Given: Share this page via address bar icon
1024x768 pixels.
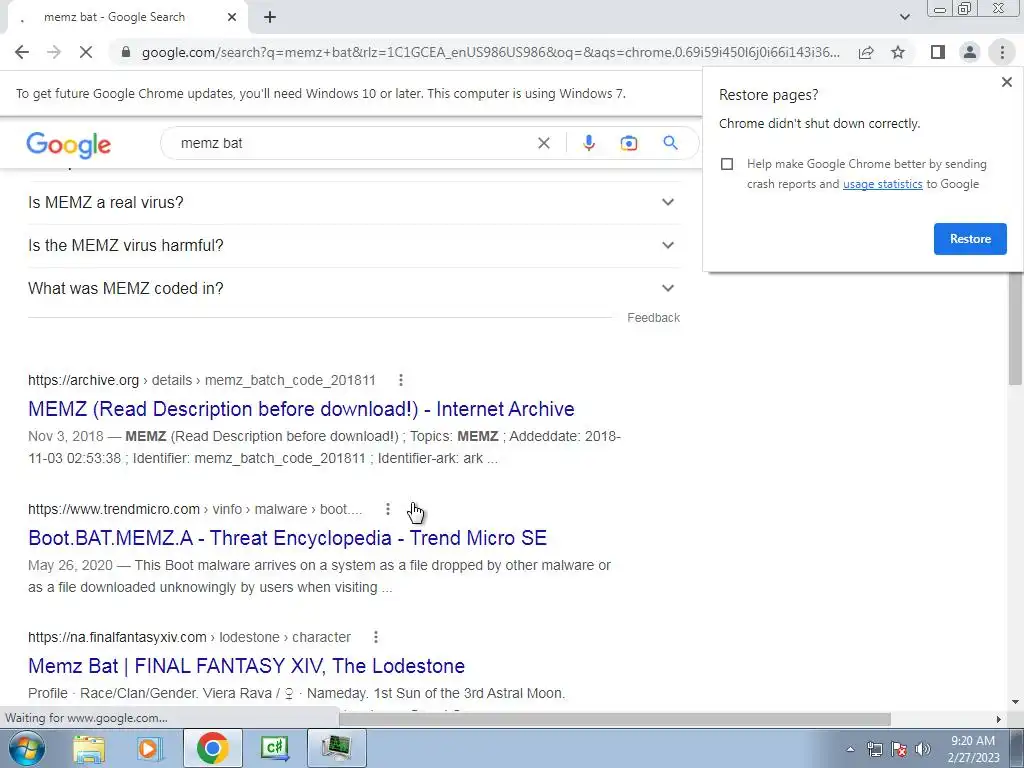Looking at the screenshot, I should coord(866,52).
